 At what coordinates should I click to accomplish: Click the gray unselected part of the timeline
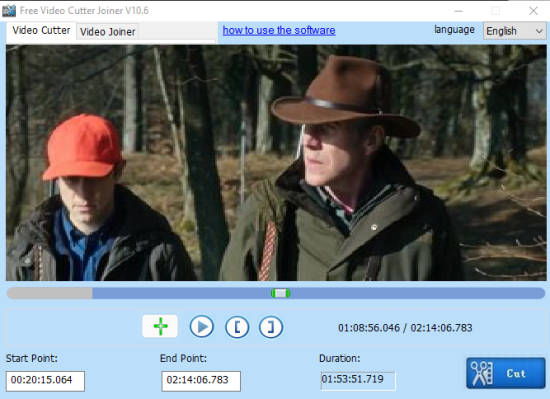point(49,293)
